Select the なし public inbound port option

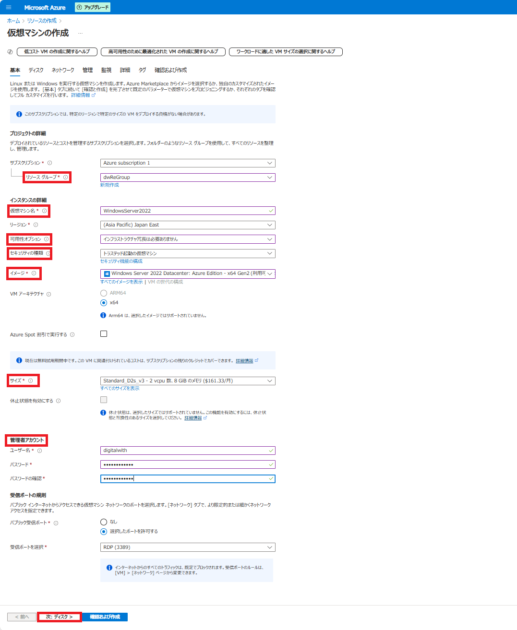click(x=104, y=522)
